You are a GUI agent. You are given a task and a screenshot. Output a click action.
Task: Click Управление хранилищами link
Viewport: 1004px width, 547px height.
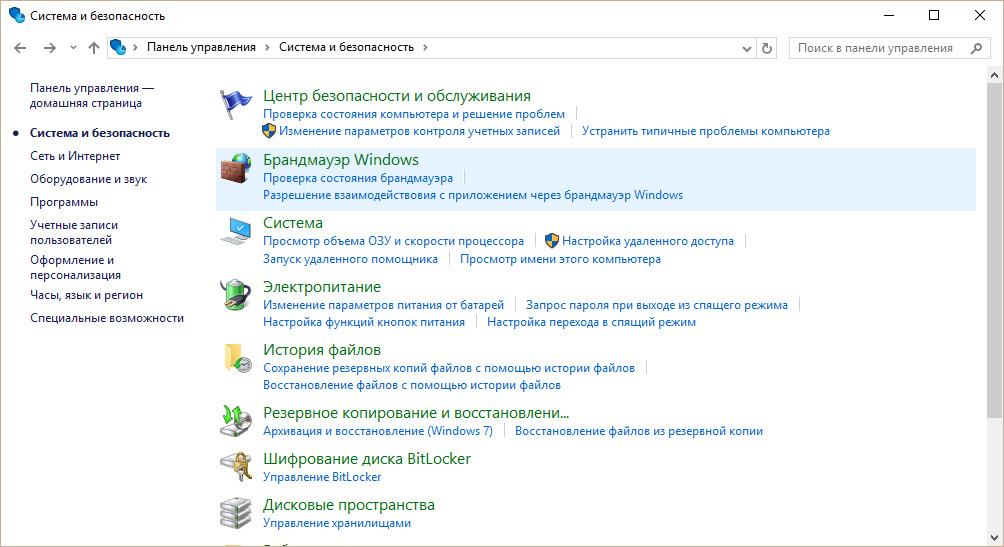click(x=337, y=523)
